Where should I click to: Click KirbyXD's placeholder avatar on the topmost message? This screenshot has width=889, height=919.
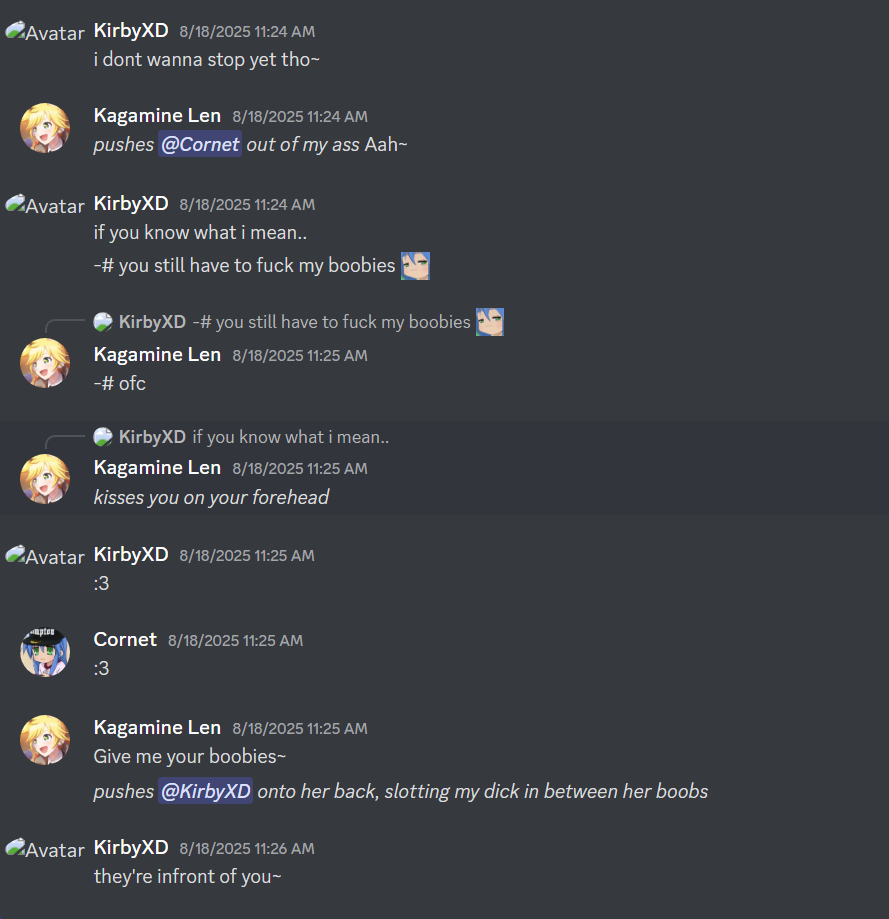pos(45,32)
